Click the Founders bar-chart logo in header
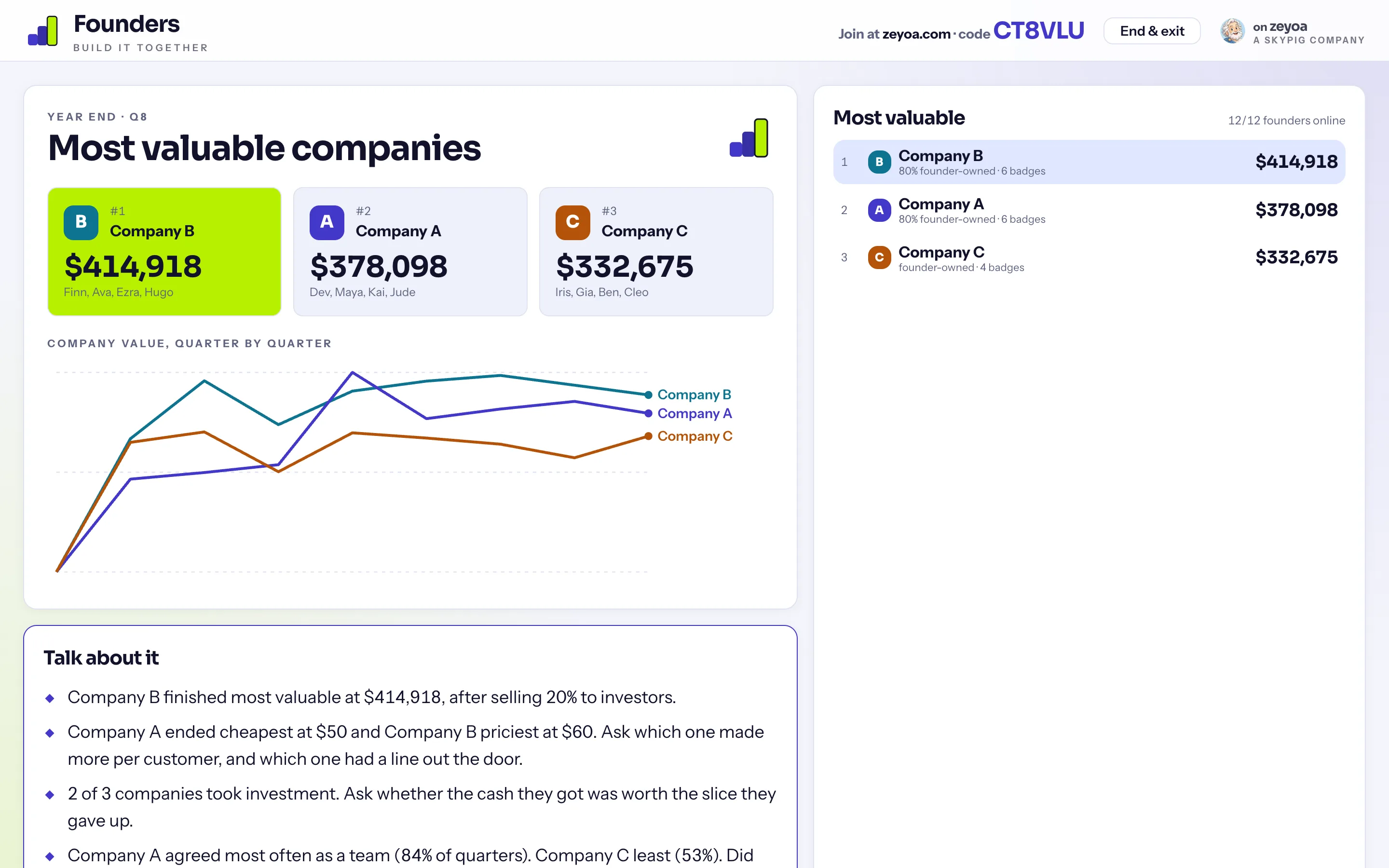Viewport: 1389px width, 868px height. pyautogui.click(x=43, y=31)
